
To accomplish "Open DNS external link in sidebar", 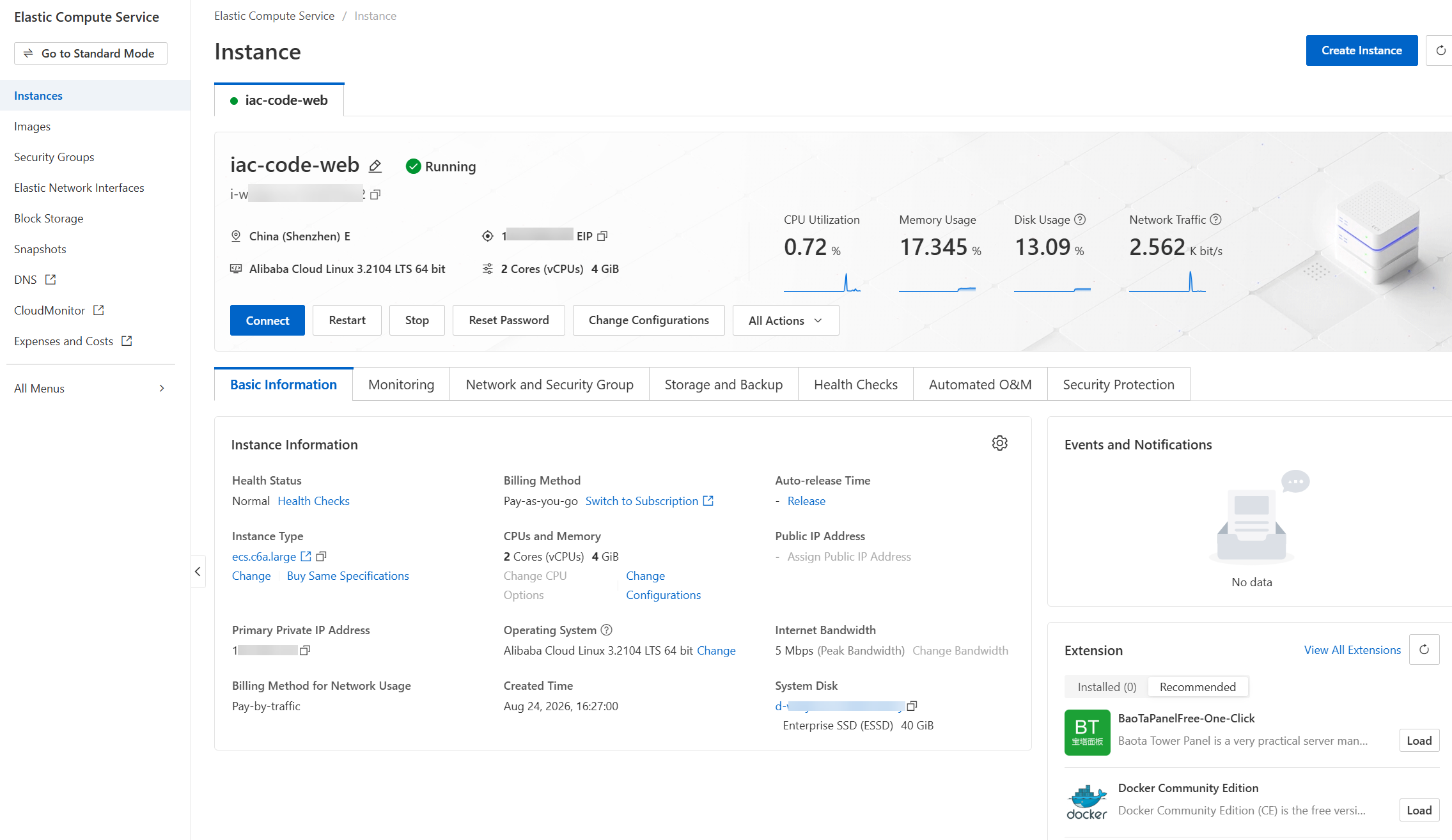I will pos(51,280).
